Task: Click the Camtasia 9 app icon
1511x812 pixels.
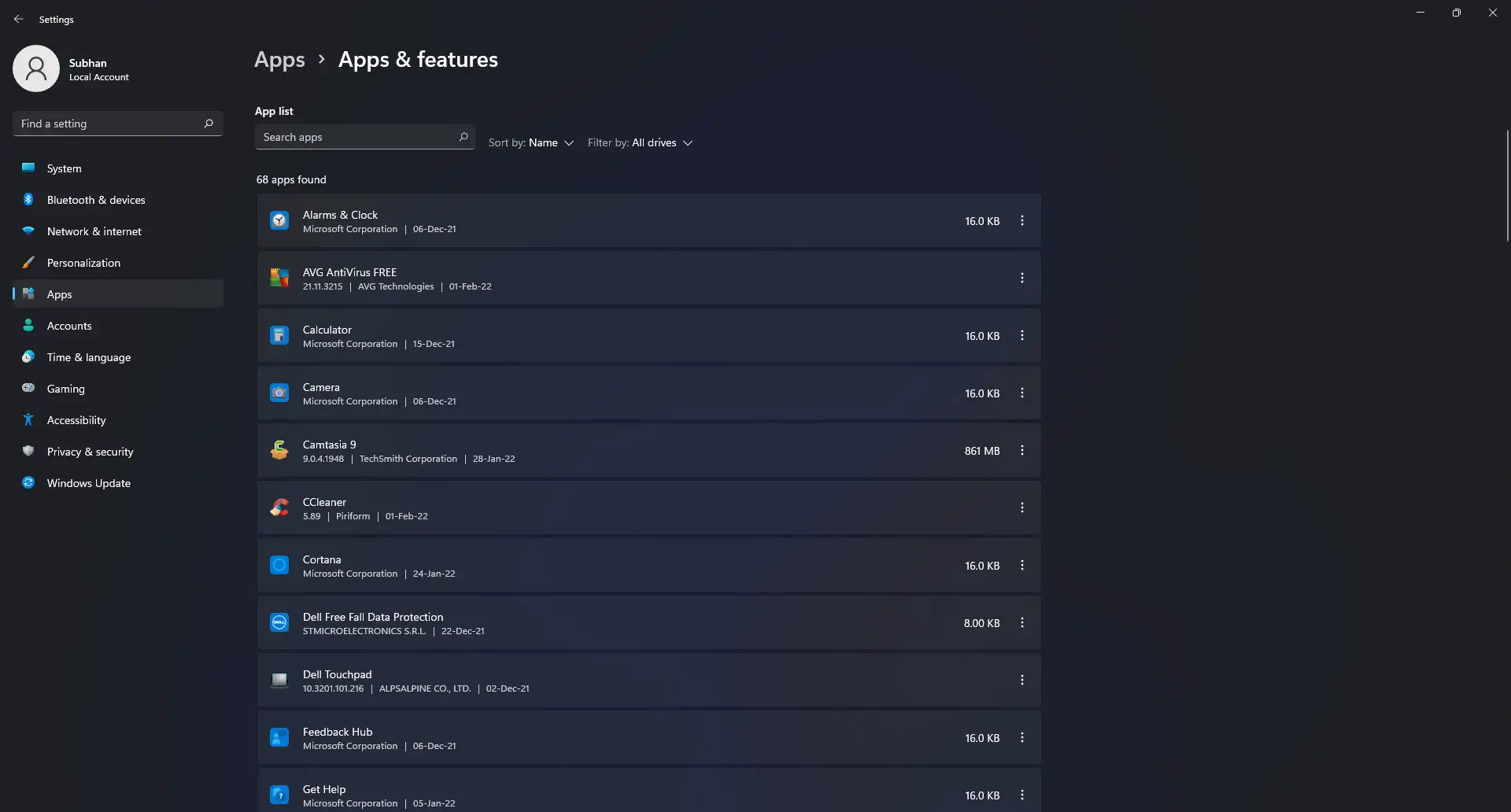Action: point(279,451)
